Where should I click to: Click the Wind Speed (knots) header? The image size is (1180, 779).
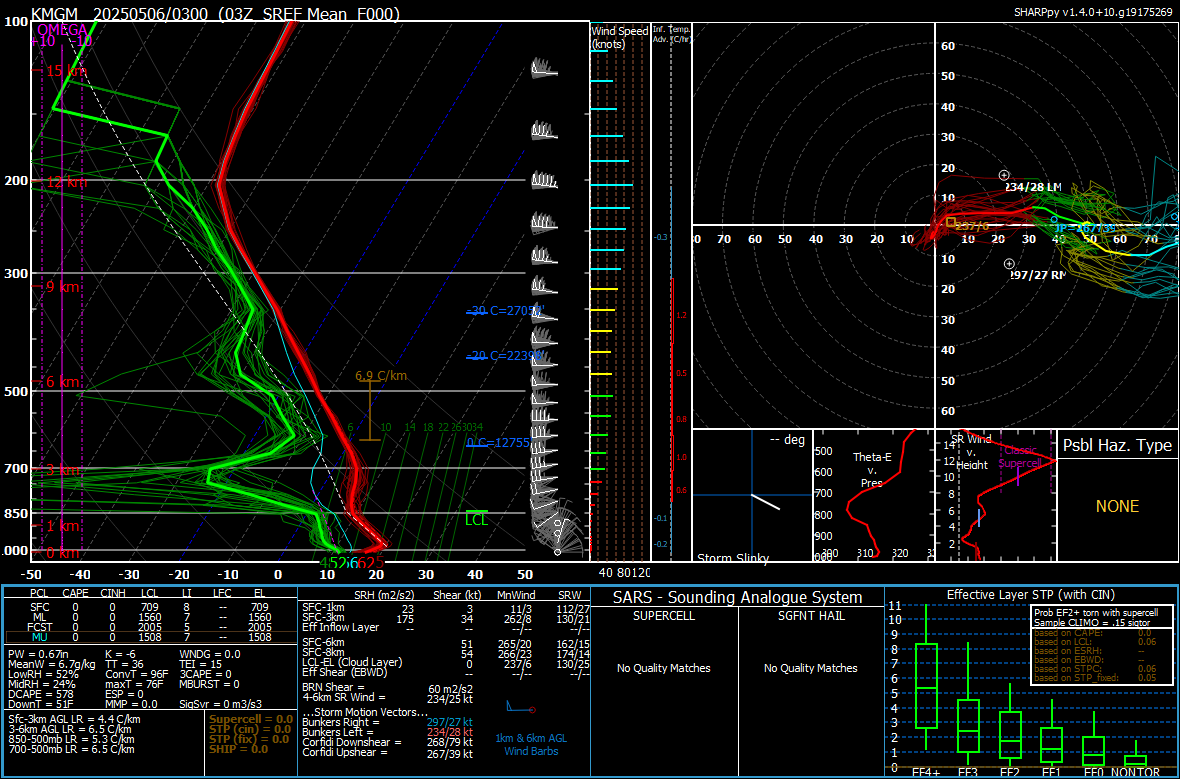(619, 38)
